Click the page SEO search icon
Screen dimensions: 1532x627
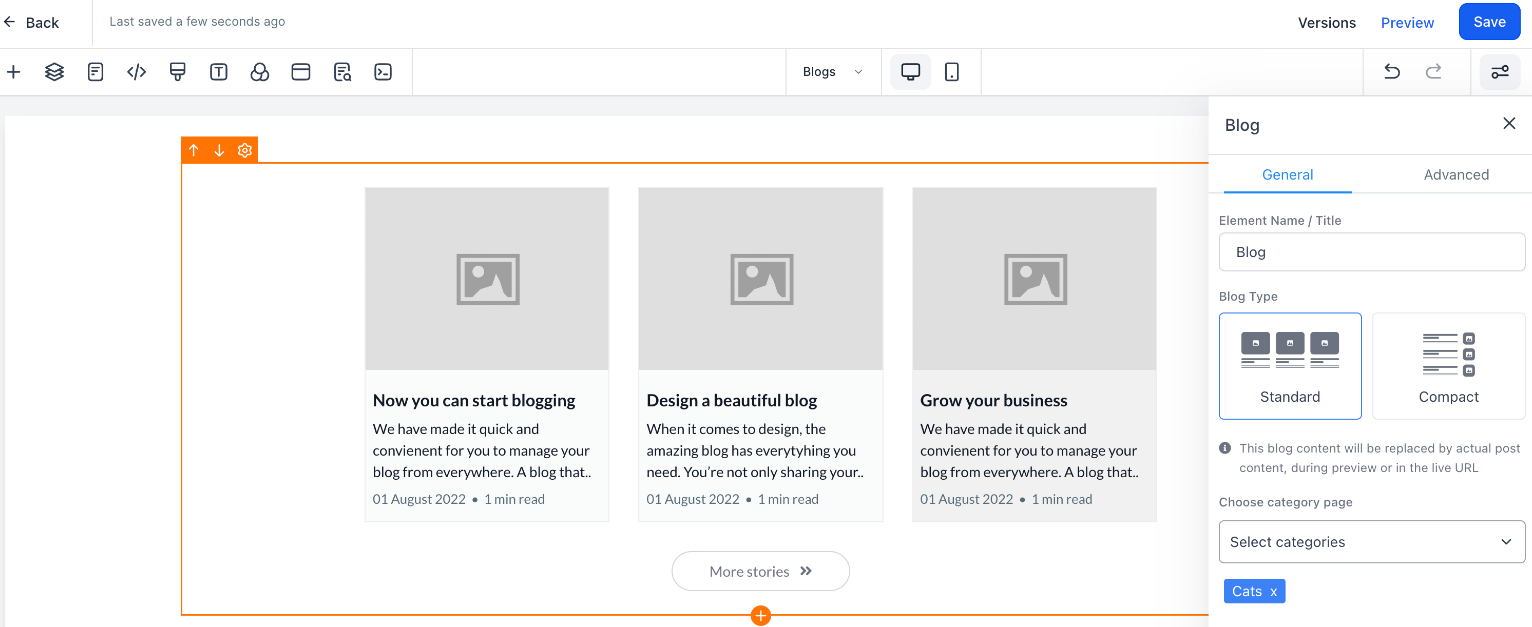(x=342, y=71)
